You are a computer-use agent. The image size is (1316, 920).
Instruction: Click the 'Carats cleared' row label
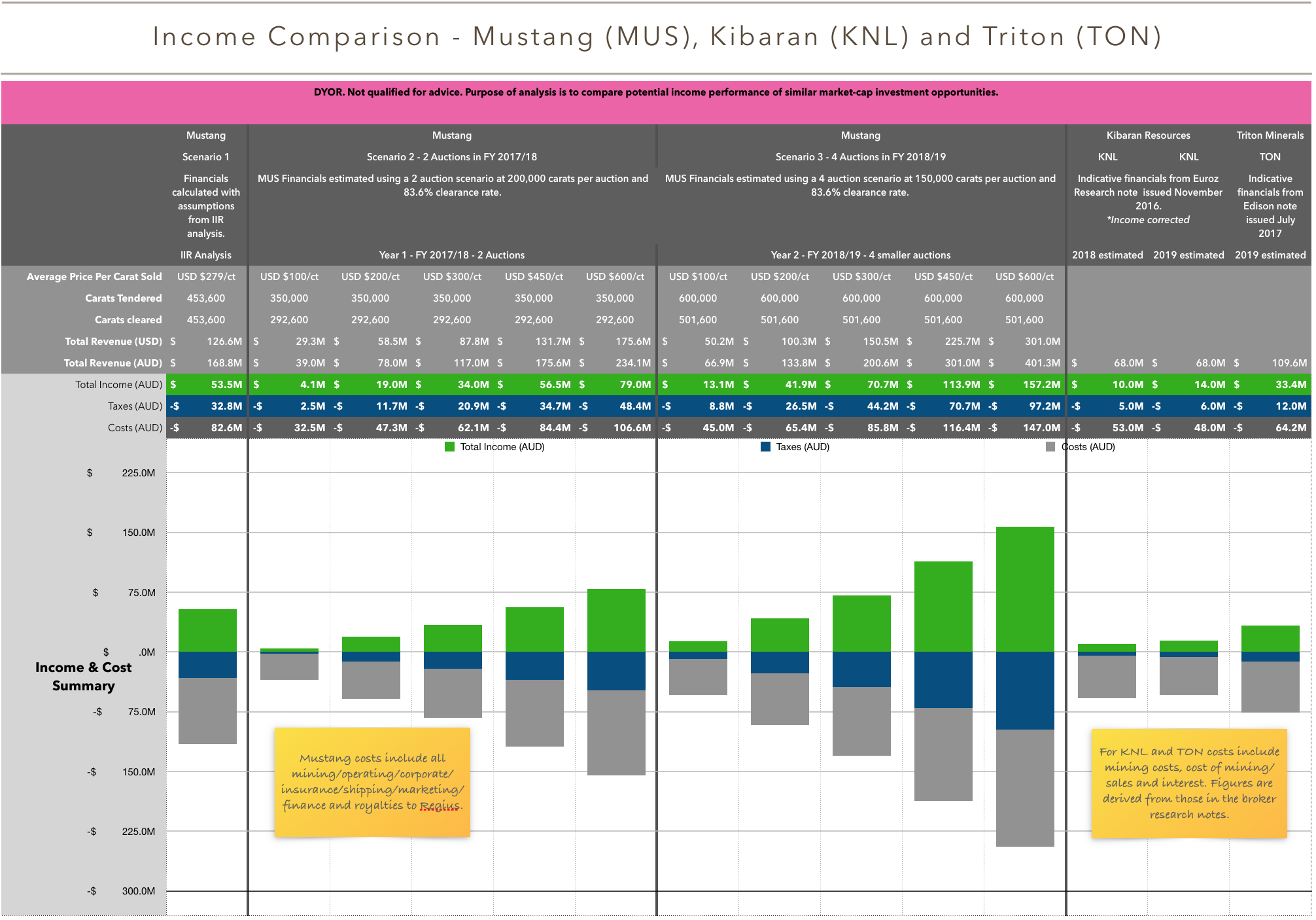128,320
